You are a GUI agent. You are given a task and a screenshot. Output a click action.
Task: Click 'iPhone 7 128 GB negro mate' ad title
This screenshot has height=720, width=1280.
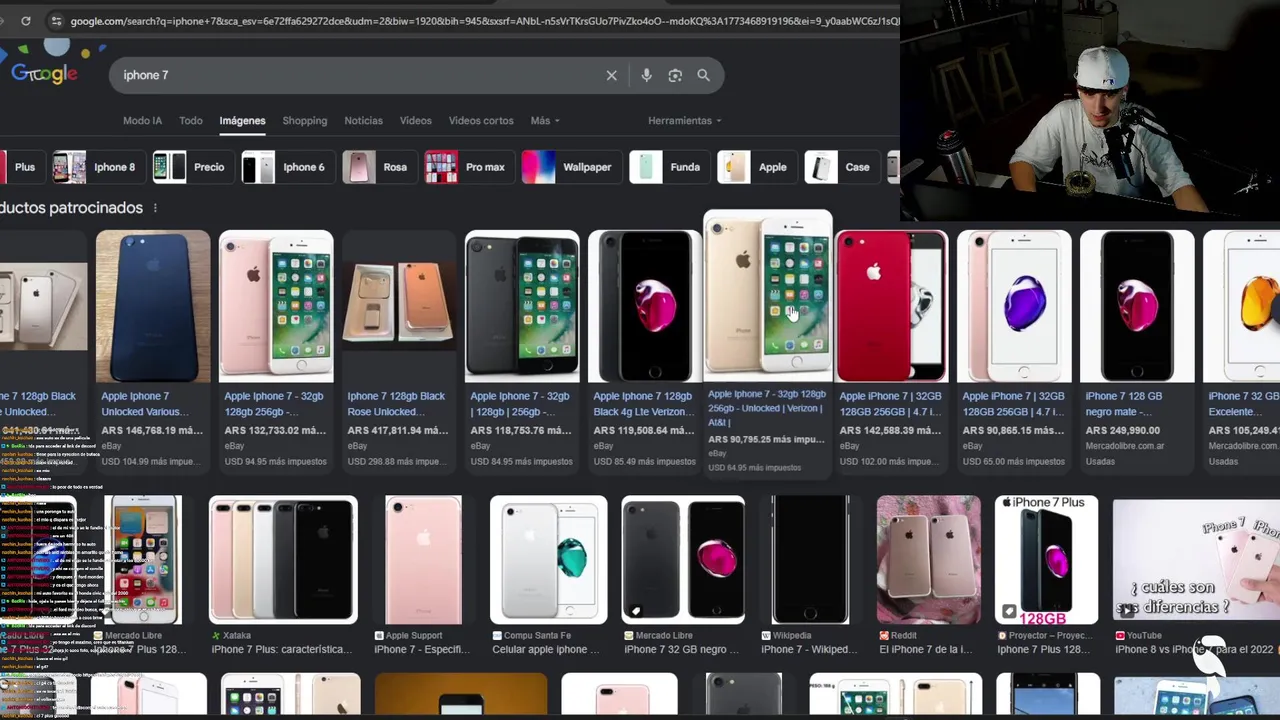1125,404
